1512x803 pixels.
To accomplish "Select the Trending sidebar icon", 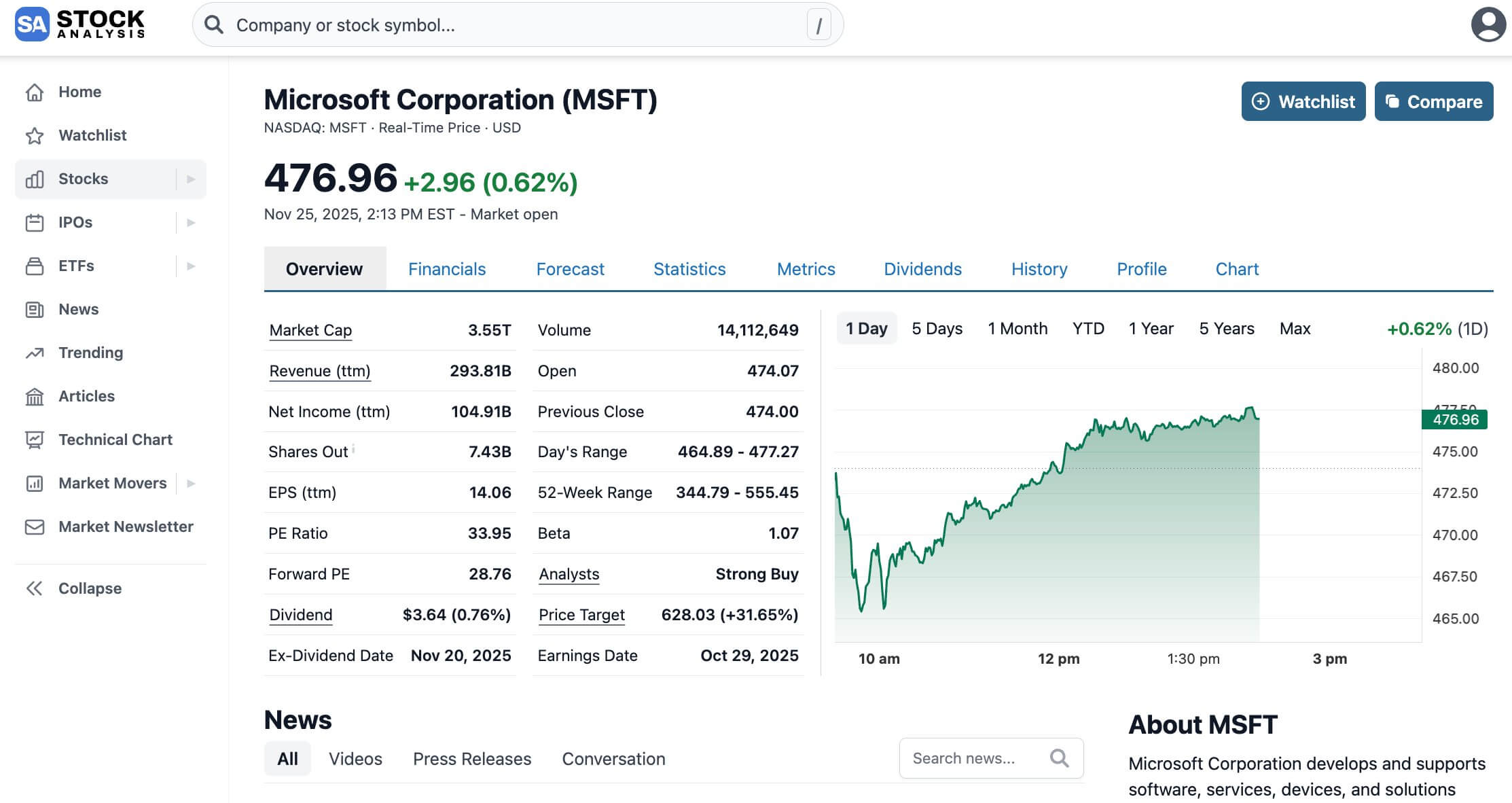I will (35, 353).
